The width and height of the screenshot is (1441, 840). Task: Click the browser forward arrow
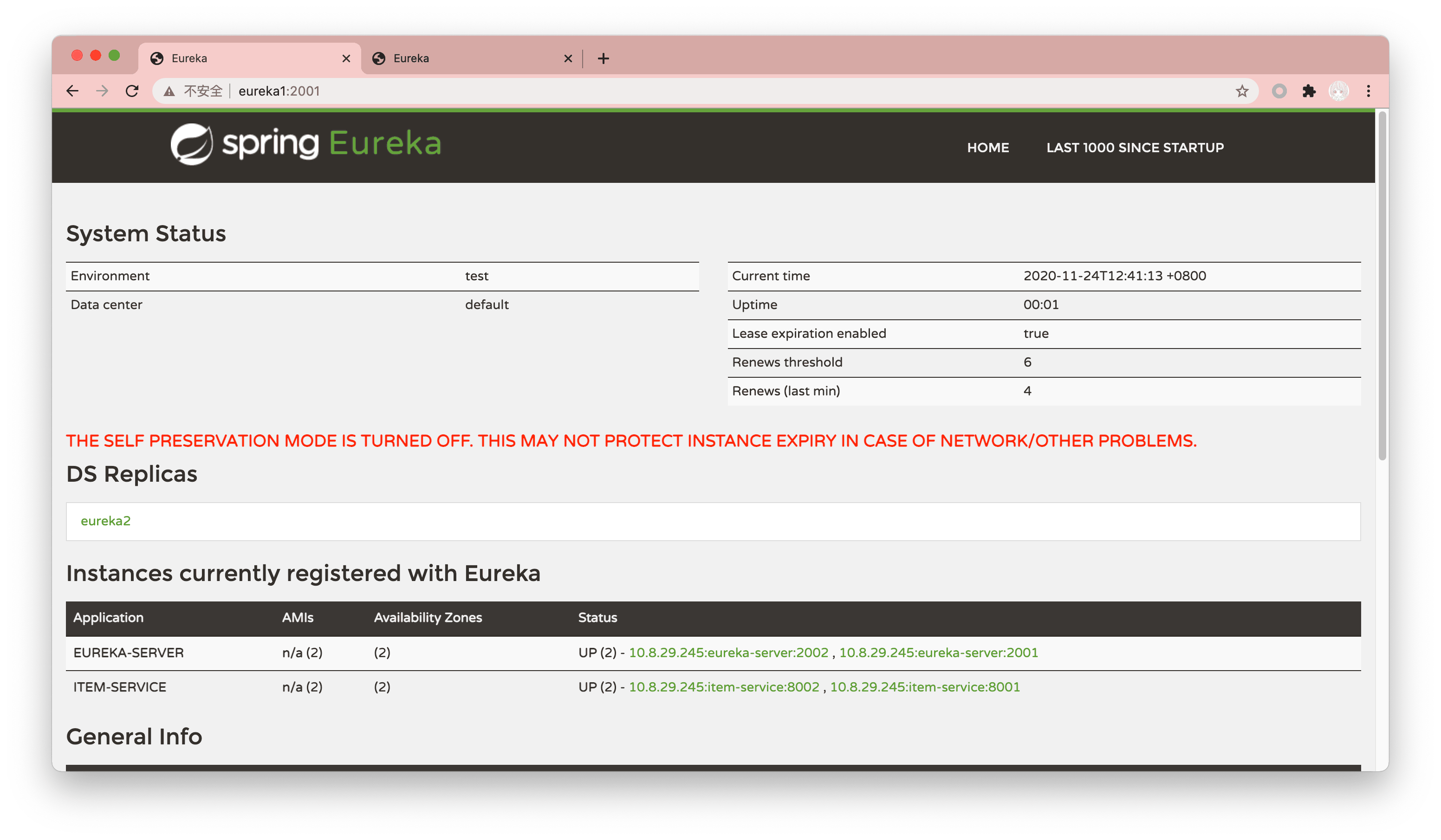(102, 91)
